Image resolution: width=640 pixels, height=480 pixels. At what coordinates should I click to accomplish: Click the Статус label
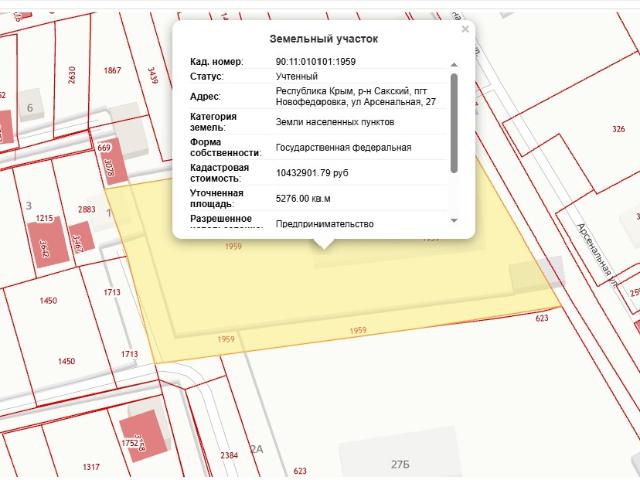207,76
